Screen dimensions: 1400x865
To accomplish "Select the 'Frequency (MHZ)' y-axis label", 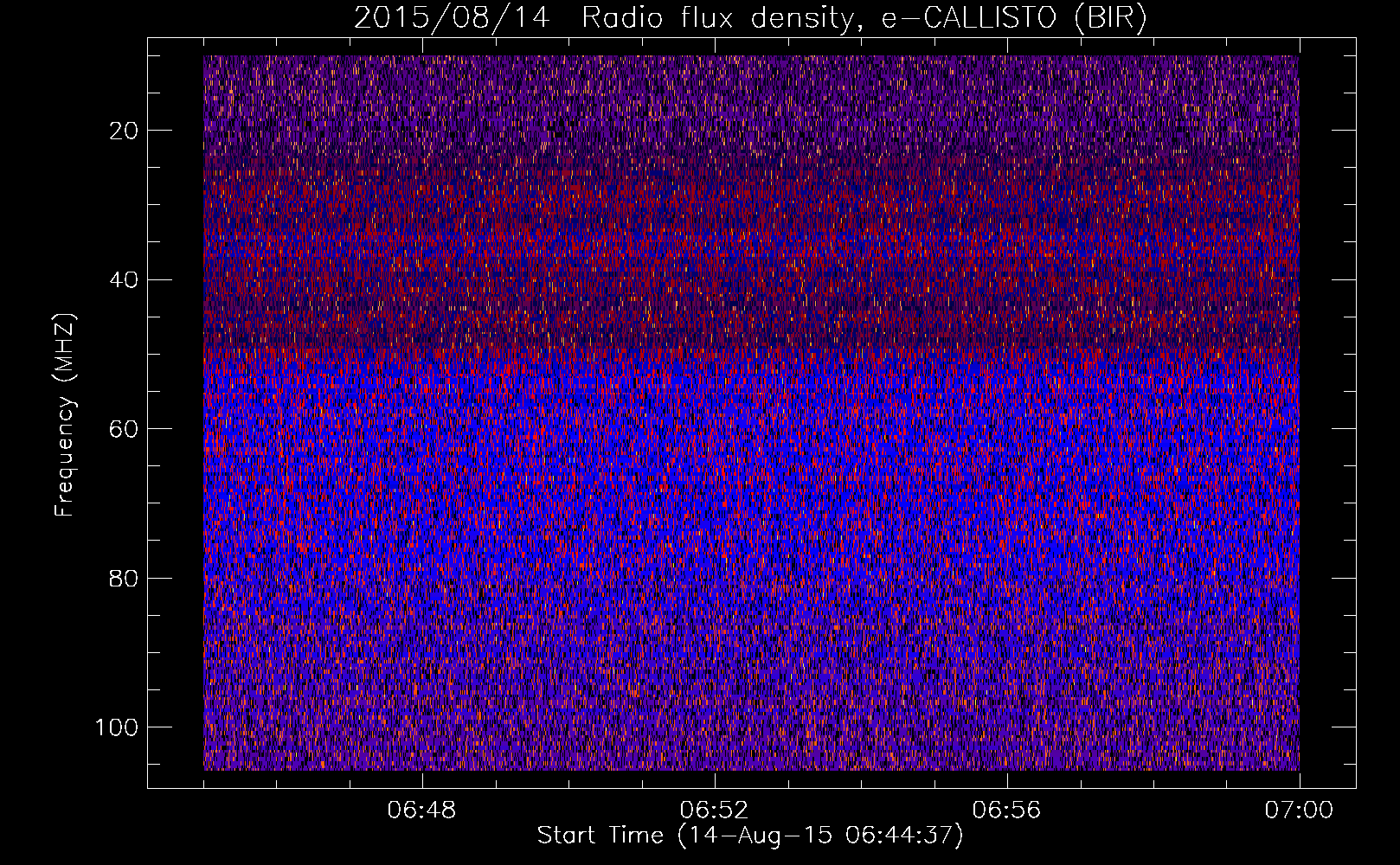I will (x=66, y=415).
